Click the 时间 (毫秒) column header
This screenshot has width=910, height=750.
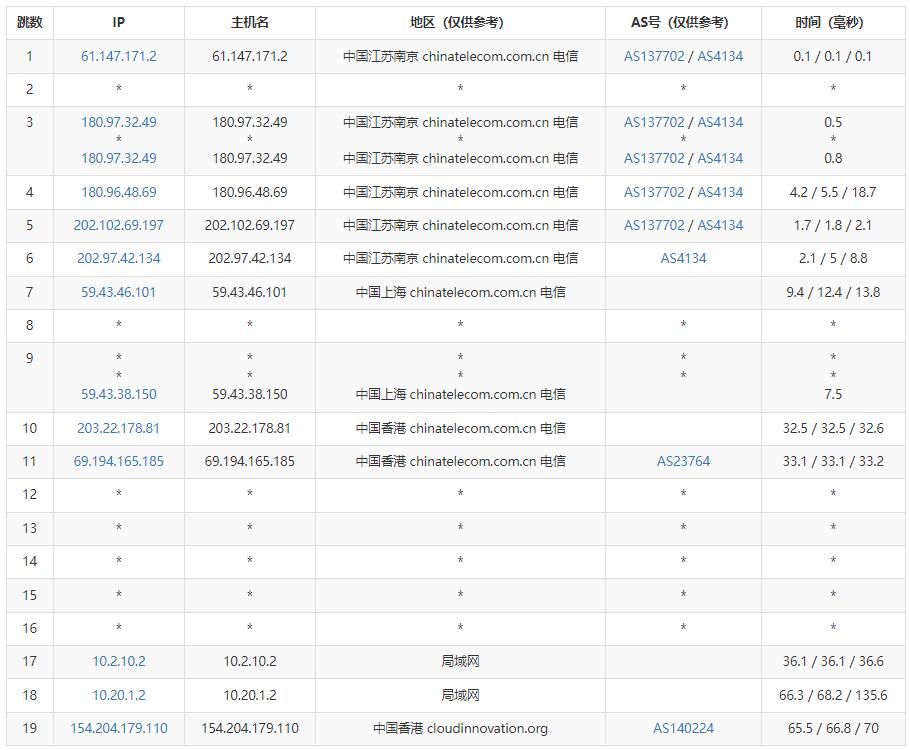click(x=833, y=23)
